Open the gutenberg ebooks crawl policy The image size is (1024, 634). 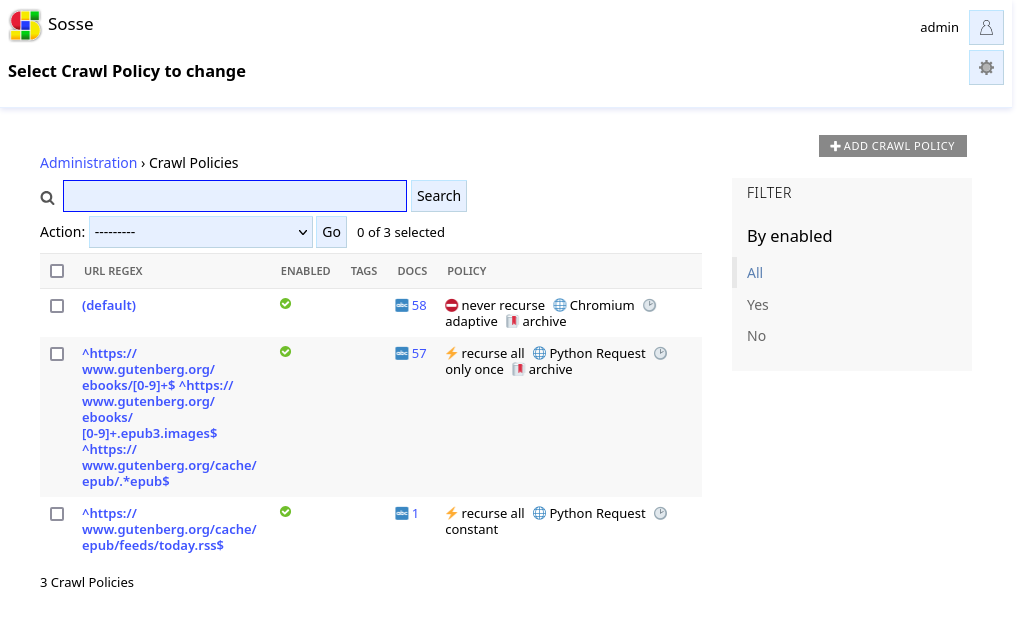[169, 418]
